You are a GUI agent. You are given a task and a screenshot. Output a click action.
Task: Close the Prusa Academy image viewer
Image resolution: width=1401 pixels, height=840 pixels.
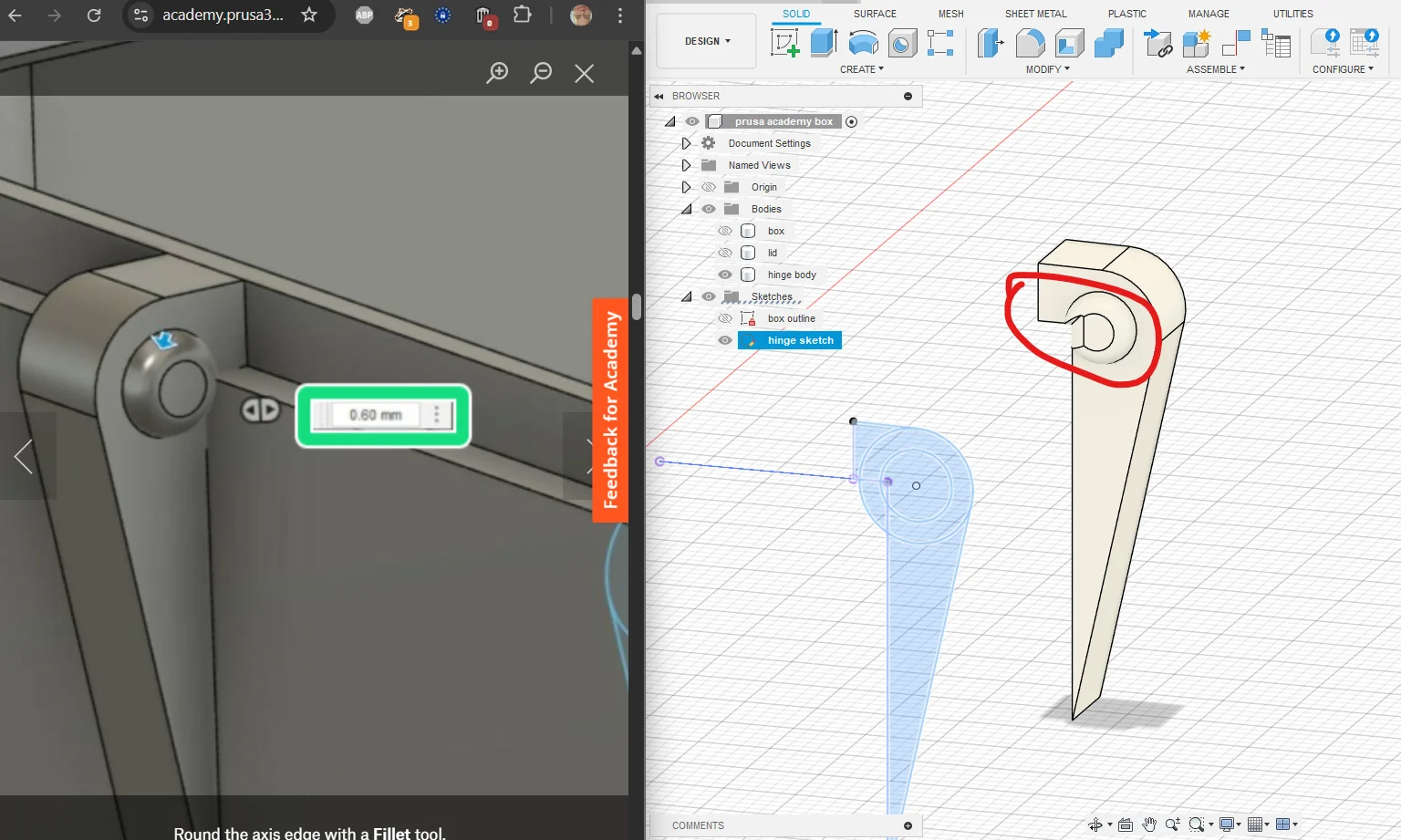(585, 73)
